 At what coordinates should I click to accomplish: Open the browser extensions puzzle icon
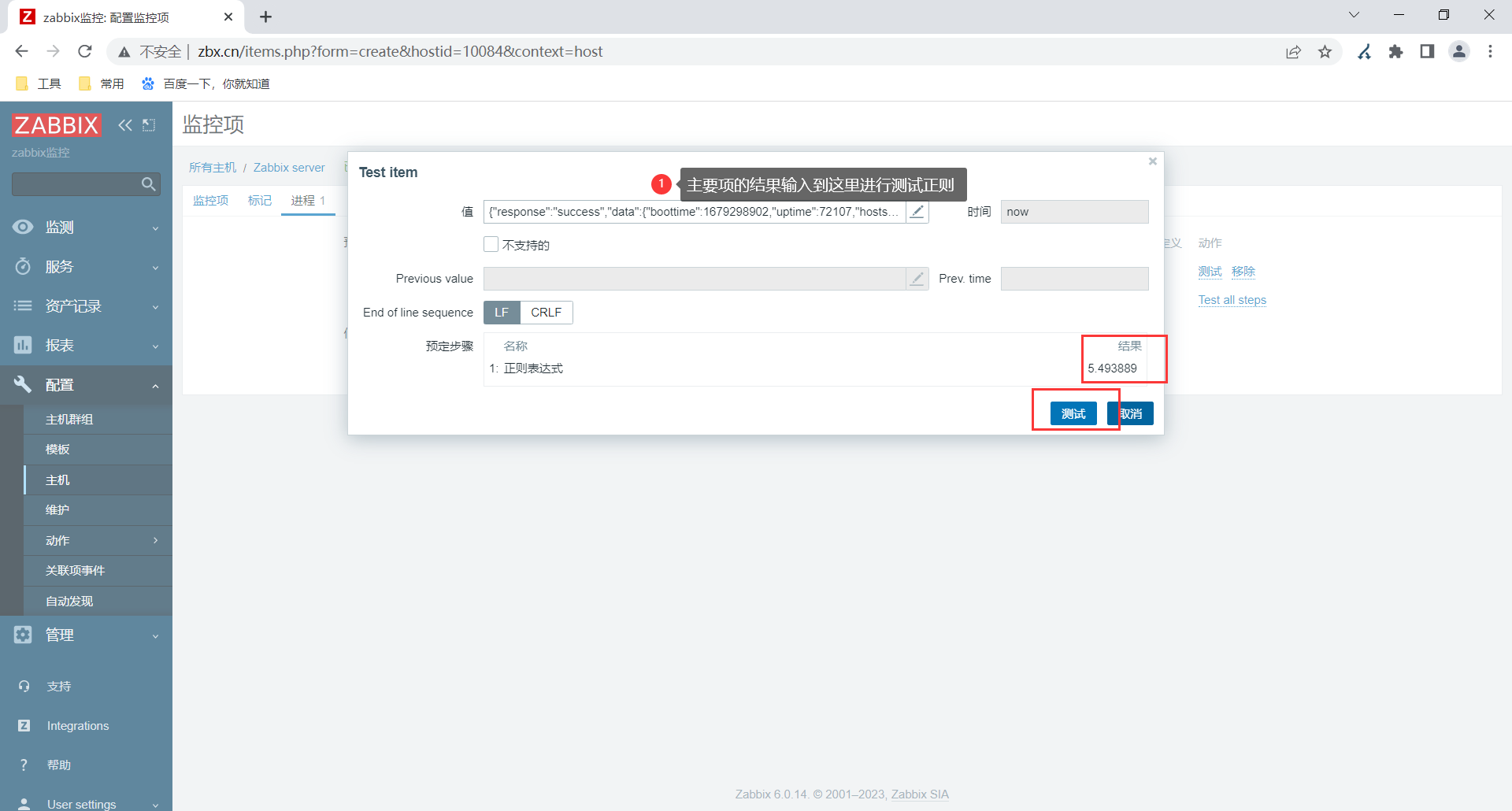tap(1395, 52)
